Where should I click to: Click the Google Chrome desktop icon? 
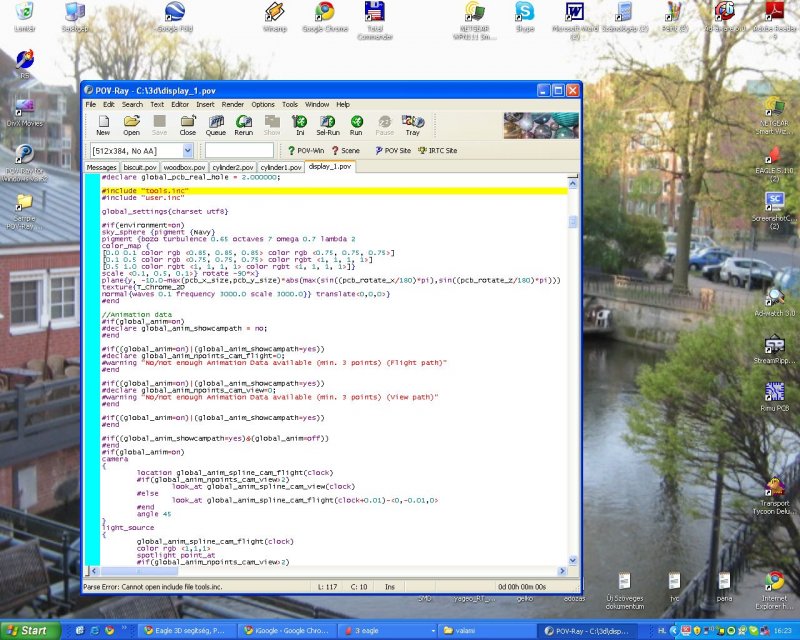[x=325, y=17]
